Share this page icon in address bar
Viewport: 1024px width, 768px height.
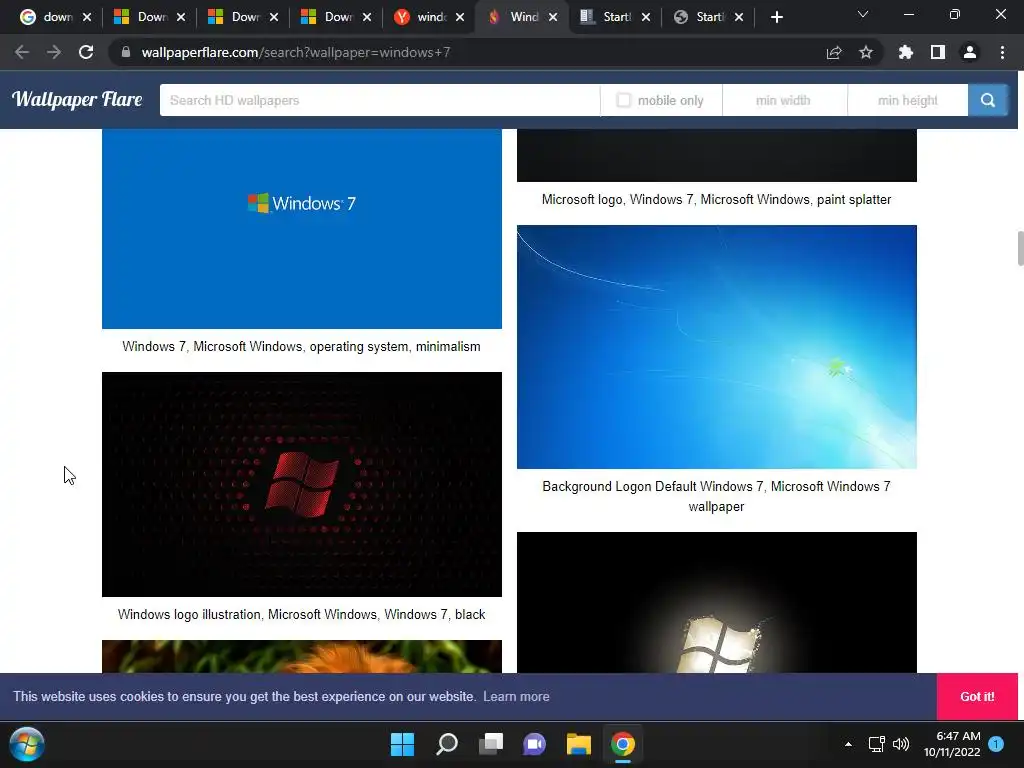(x=834, y=52)
